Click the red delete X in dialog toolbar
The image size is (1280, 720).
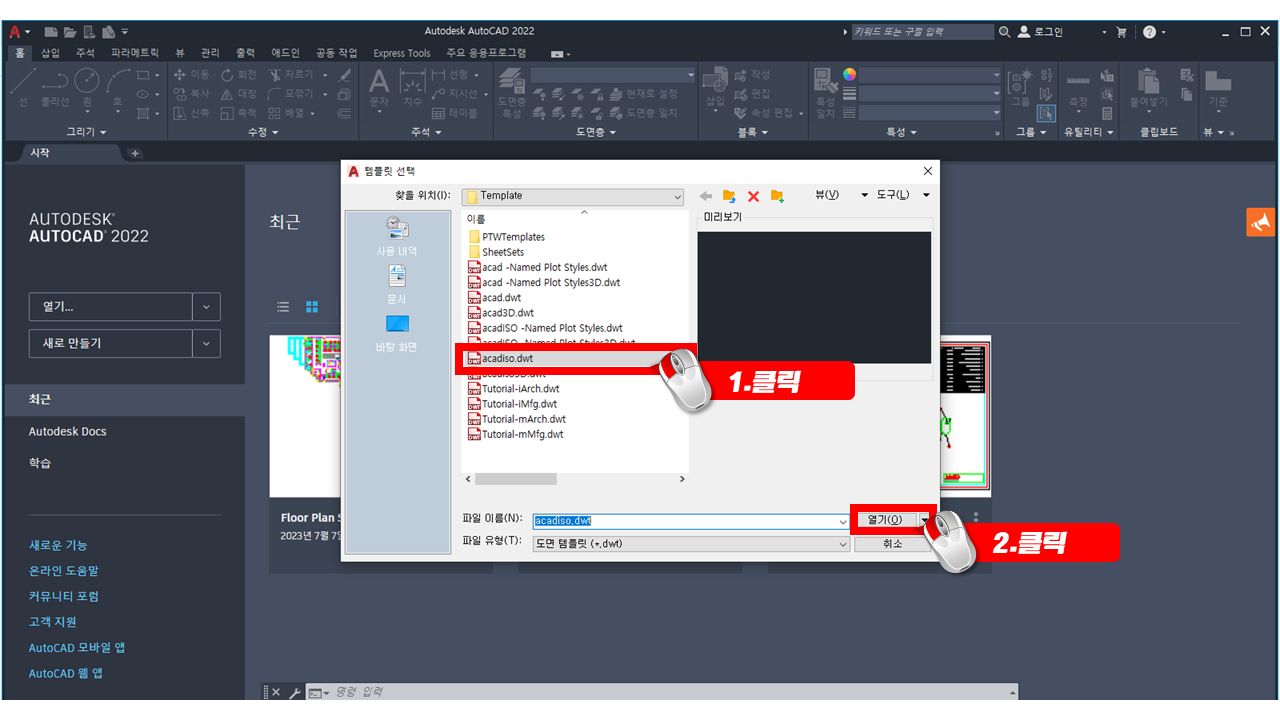point(753,196)
